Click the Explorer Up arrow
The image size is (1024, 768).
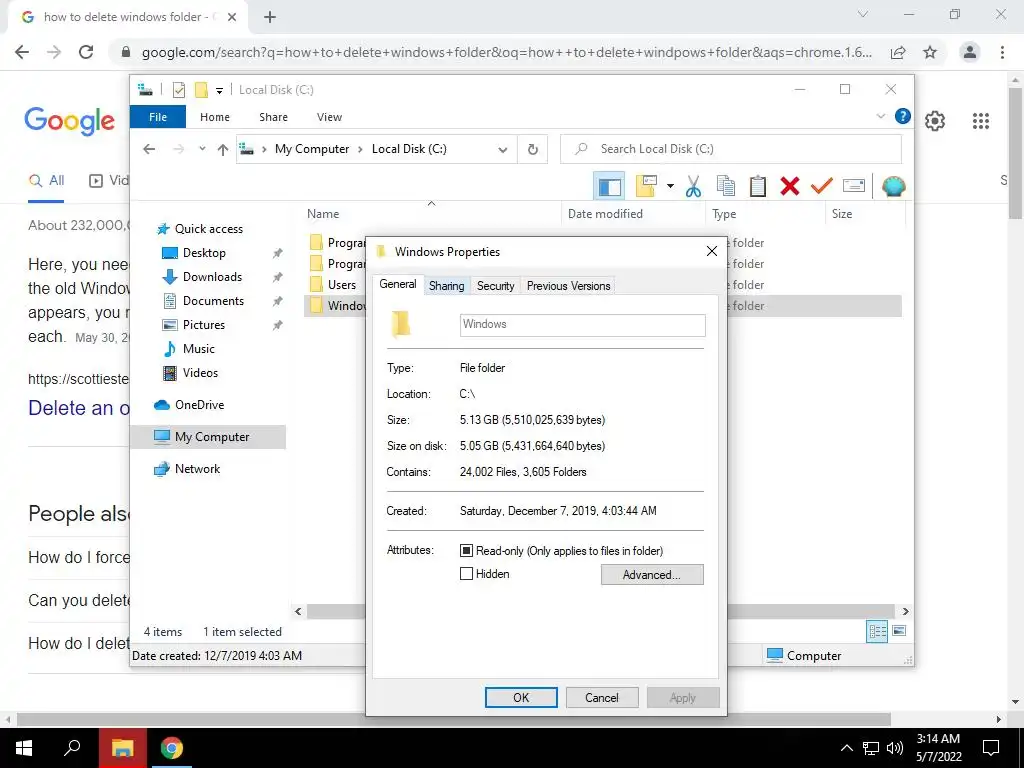point(223,150)
